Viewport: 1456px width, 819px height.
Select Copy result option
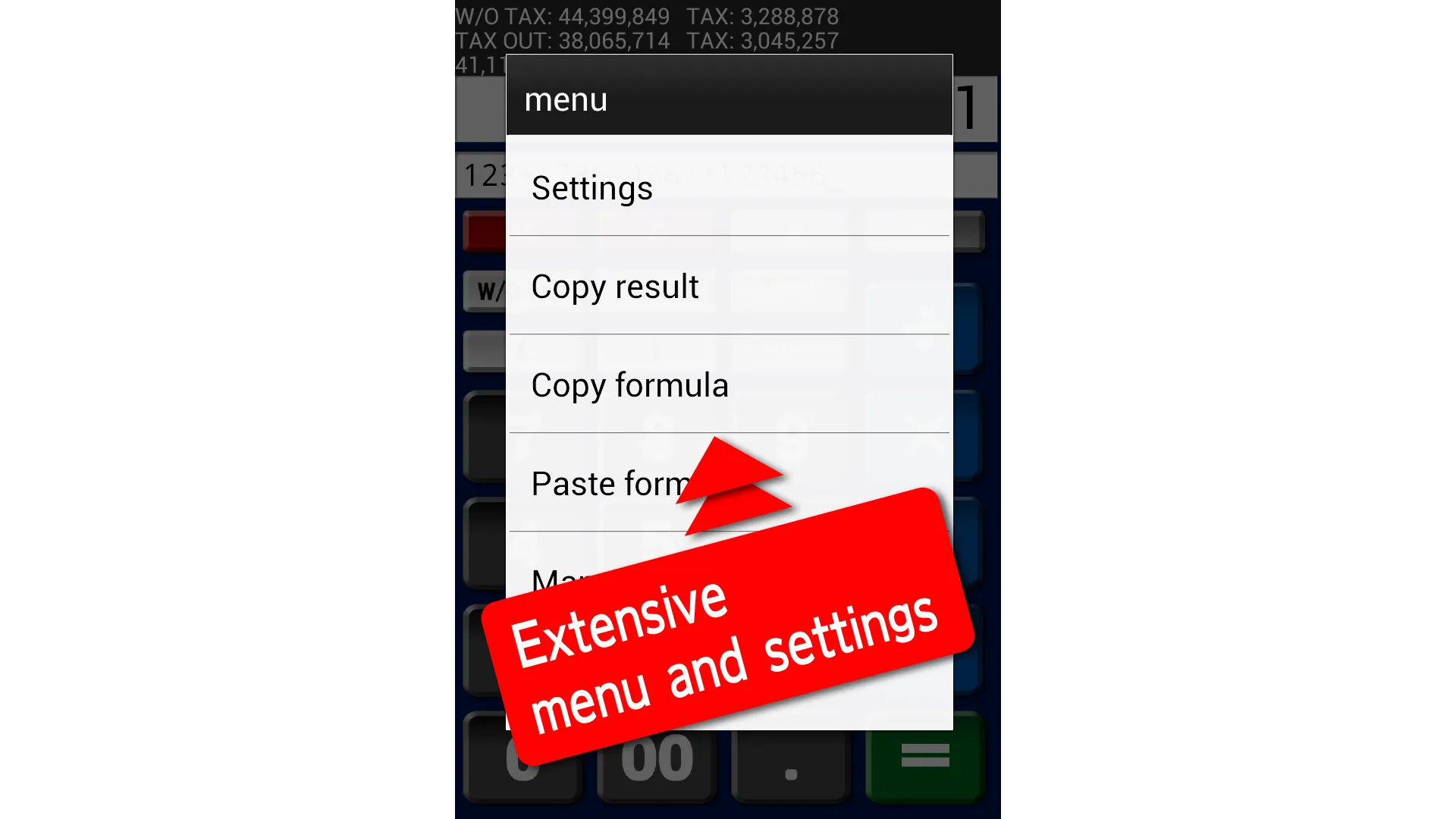tap(728, 285)
